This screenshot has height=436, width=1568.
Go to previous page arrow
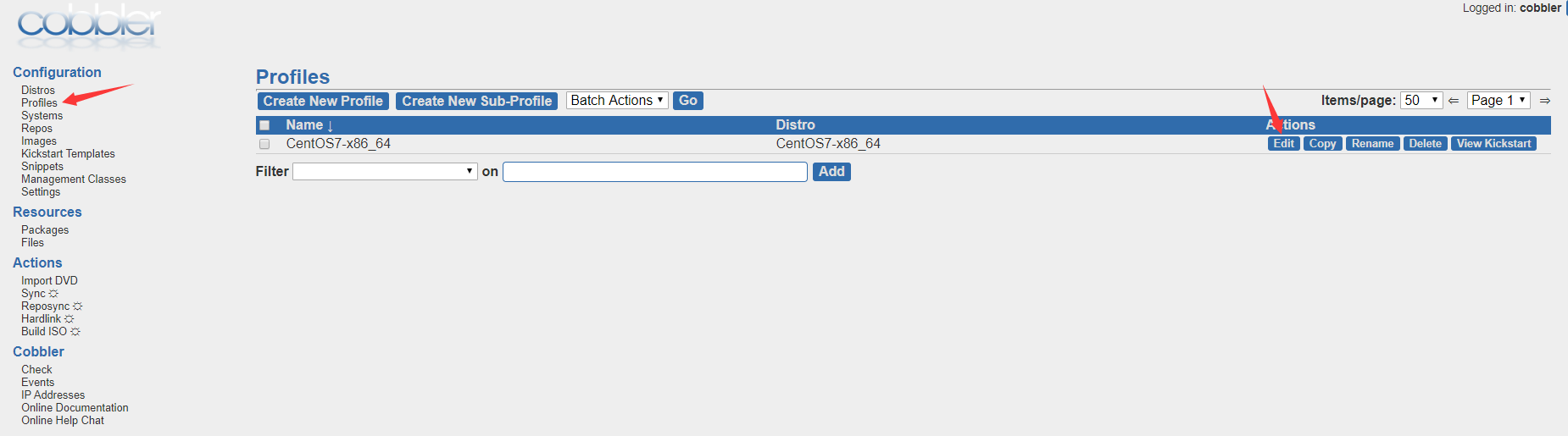click(x=1454, y=101)
